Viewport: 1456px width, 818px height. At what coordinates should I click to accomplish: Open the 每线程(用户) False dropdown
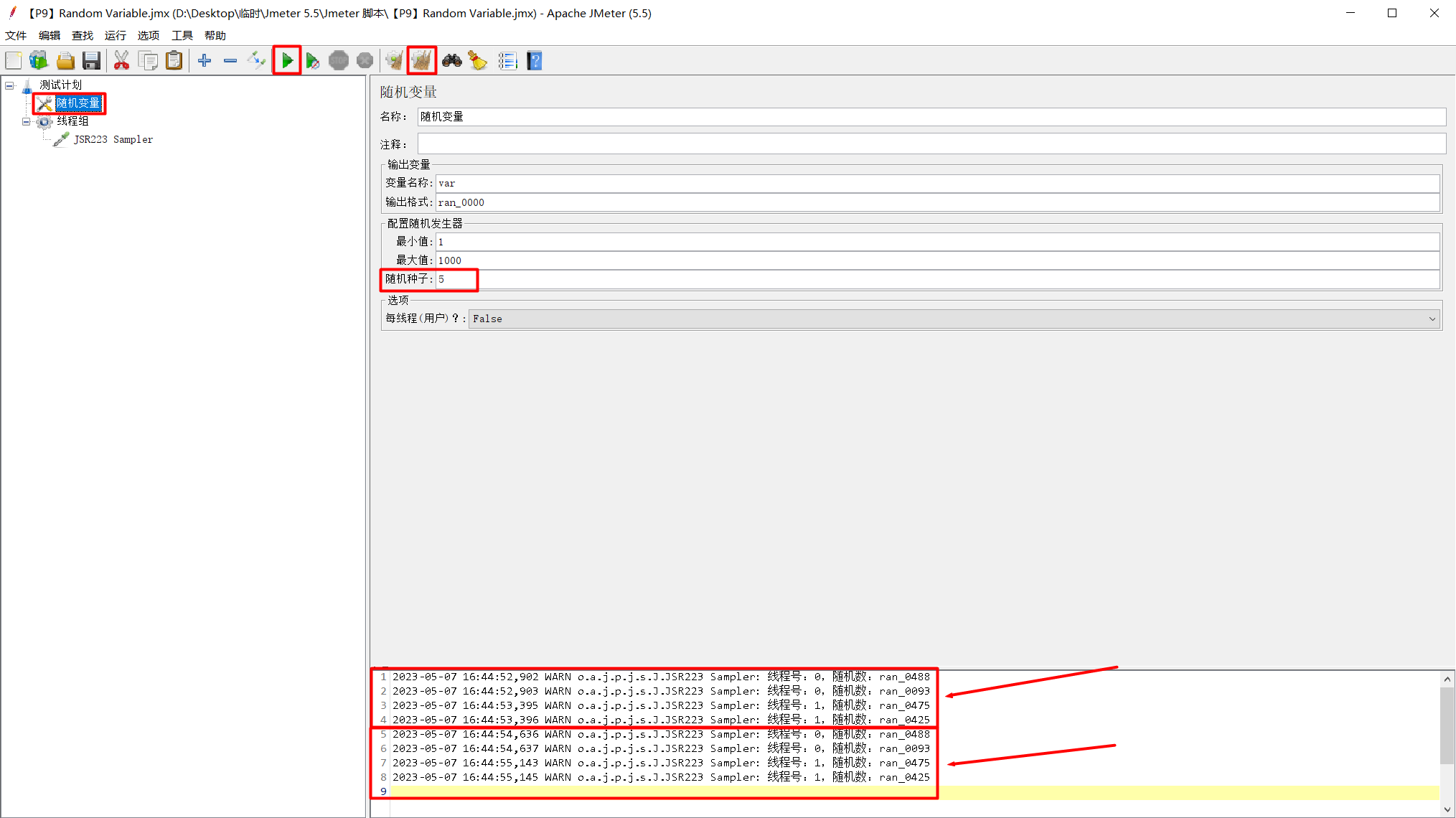(954, 319)
